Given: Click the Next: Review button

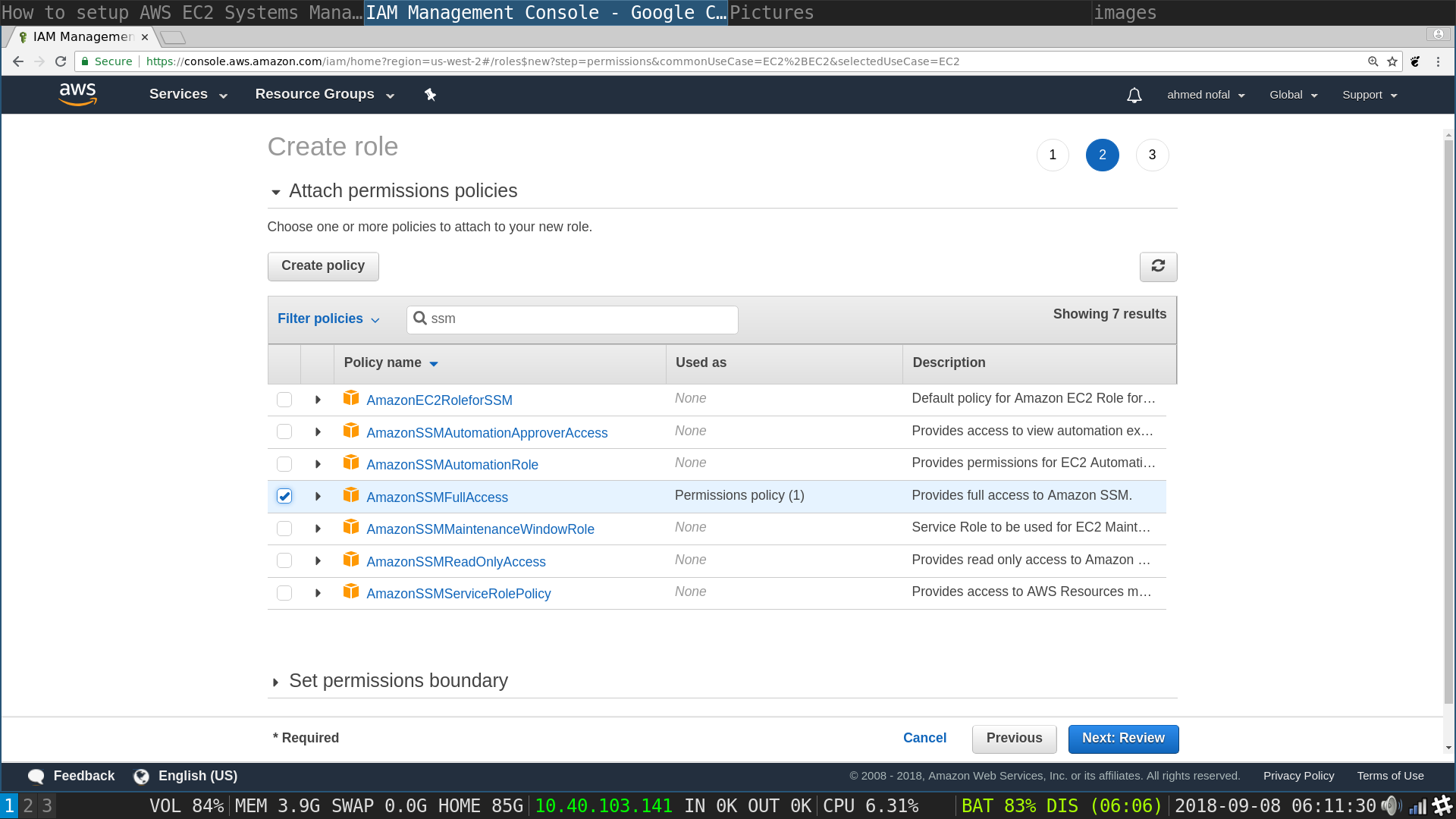Looking at the screenshot, I should point(1122,739).
